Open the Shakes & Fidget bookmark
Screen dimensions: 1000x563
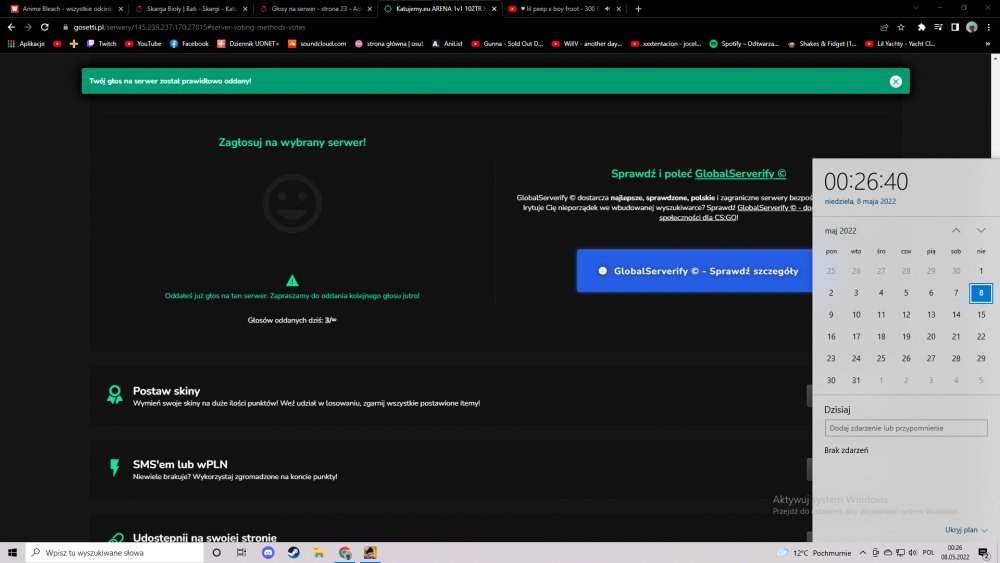coord(821,44)
